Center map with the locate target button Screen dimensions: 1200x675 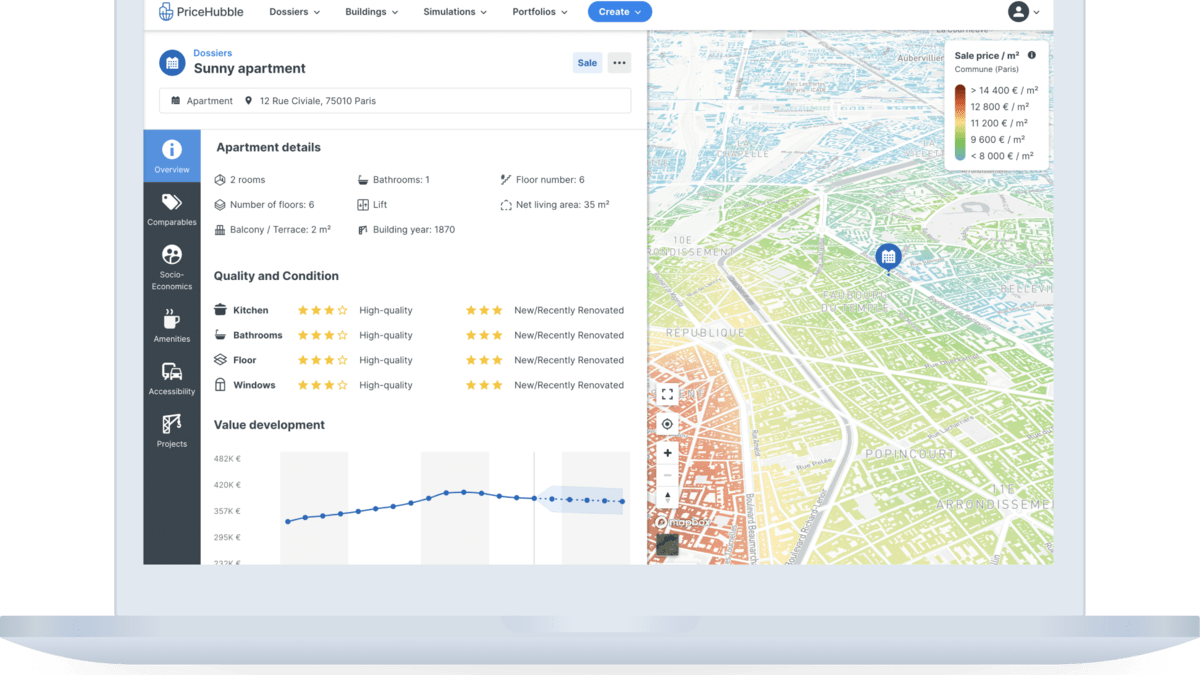pyautogui.click(x=667, y=424)
